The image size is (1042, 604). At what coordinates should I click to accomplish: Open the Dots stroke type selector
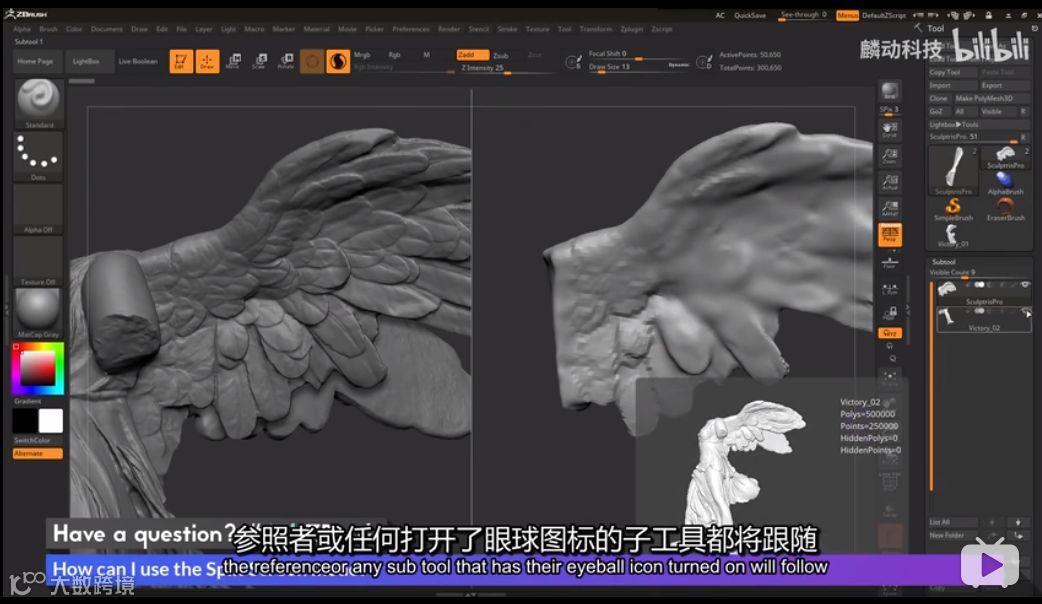point(39,156)
